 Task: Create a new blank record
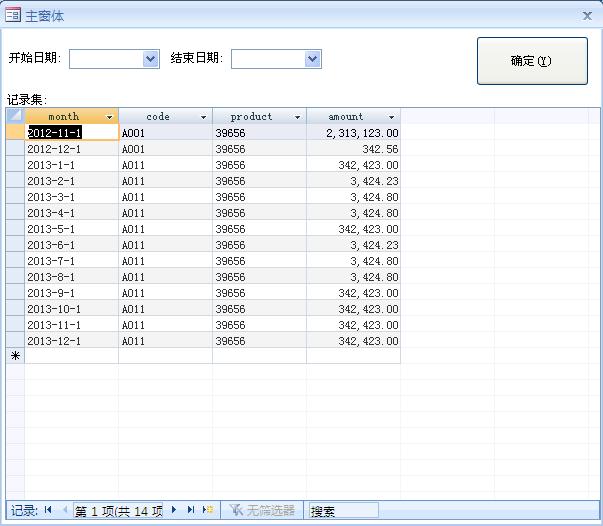coord(207,510)
